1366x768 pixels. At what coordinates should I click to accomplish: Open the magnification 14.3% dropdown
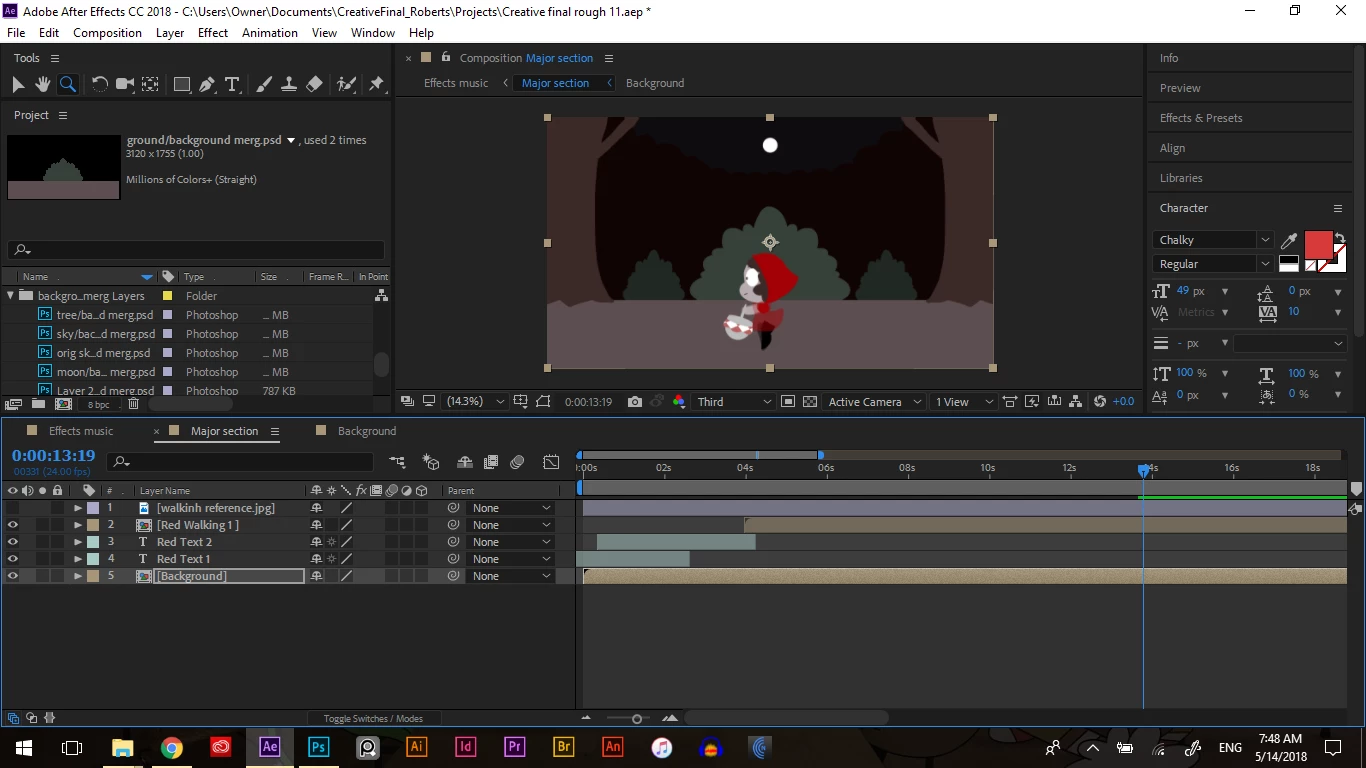(x=474, y=402)
